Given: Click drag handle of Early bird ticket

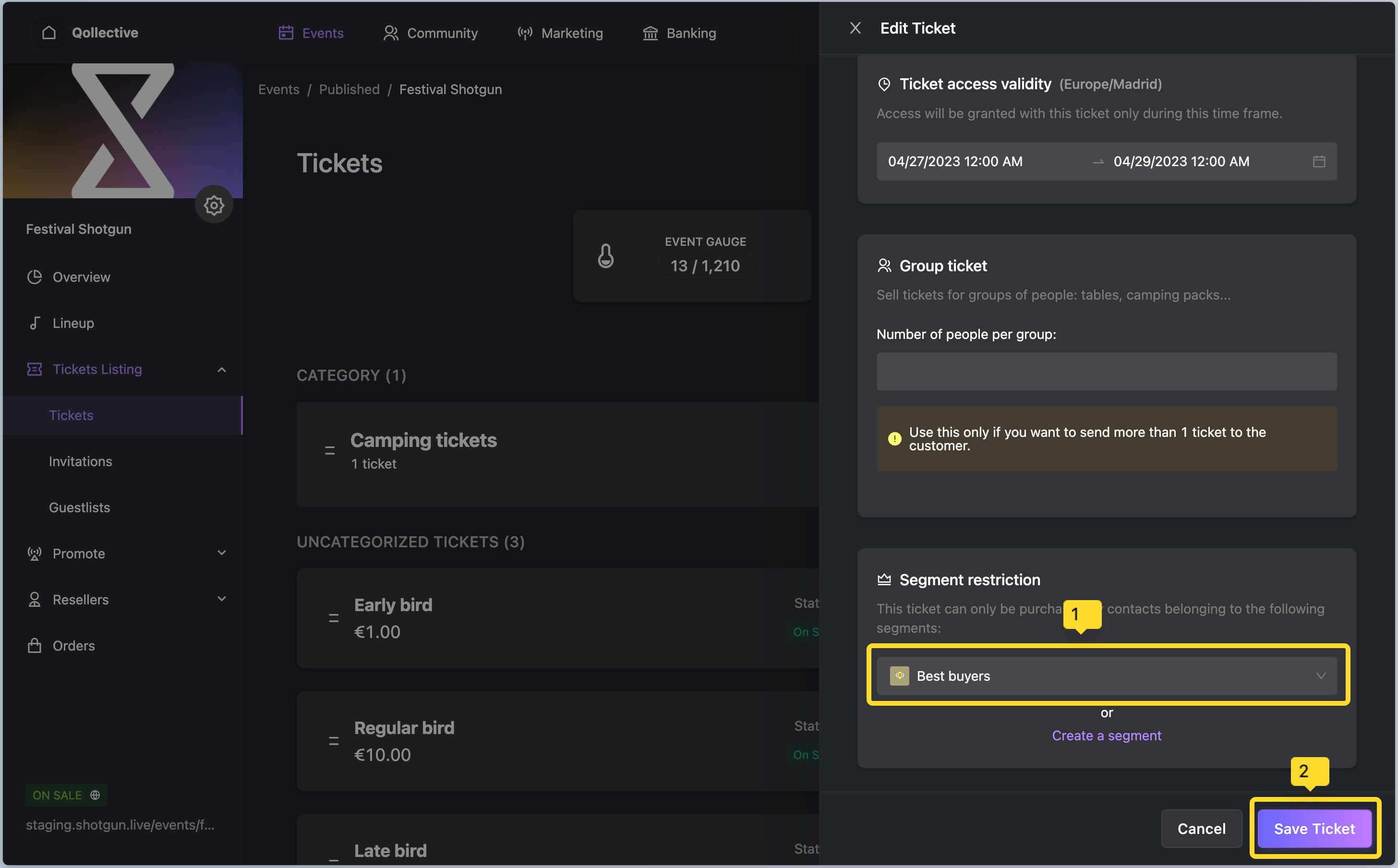Looking at the screenshot, I should point(334,618).
